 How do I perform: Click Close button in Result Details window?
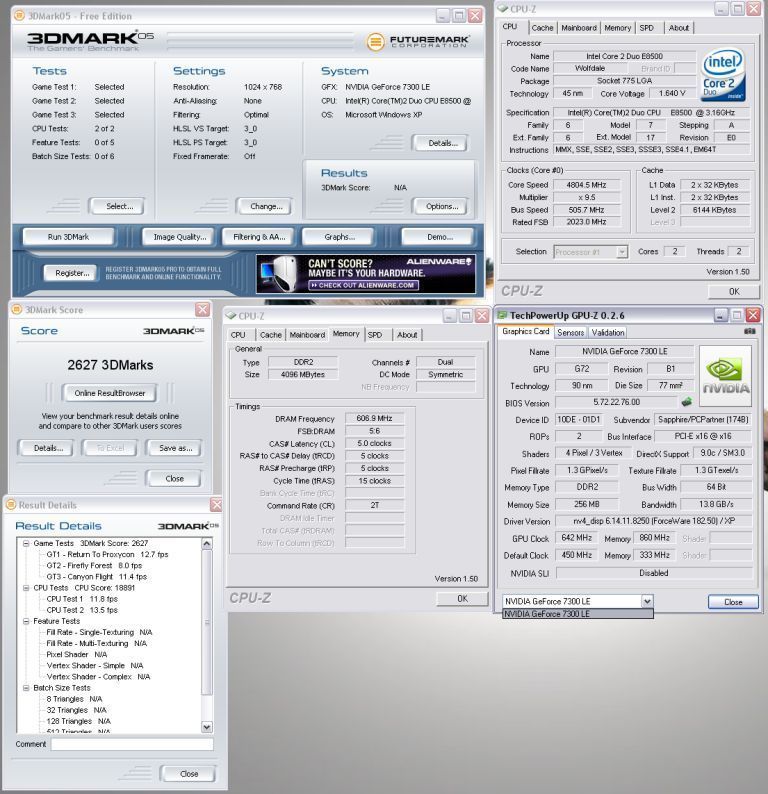189,774
